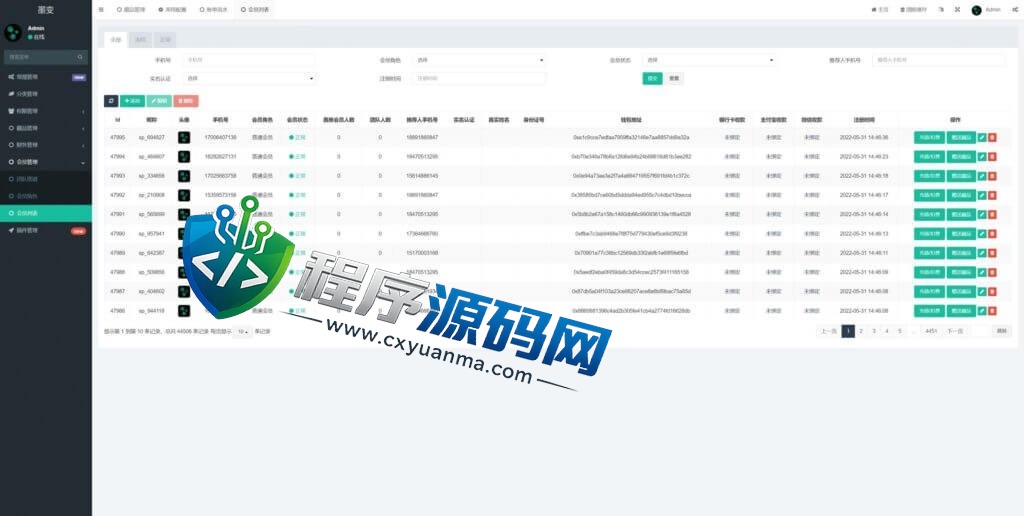Click the pencil edit icon for row 47995
This screenshot has width=1024, height=516.
[982, 138]
